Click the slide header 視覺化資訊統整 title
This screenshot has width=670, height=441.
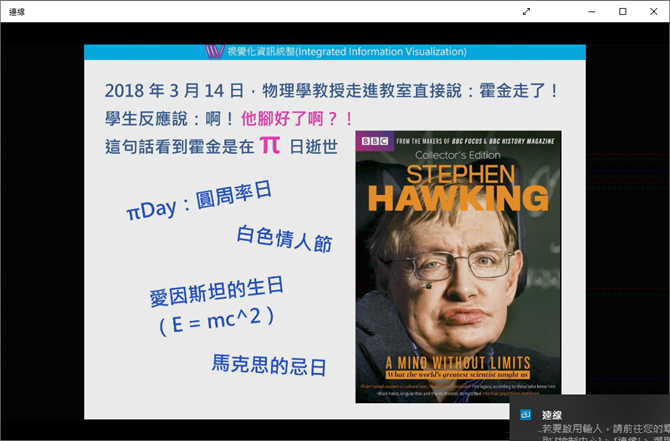pyautogui.click(x=347, y=52)
